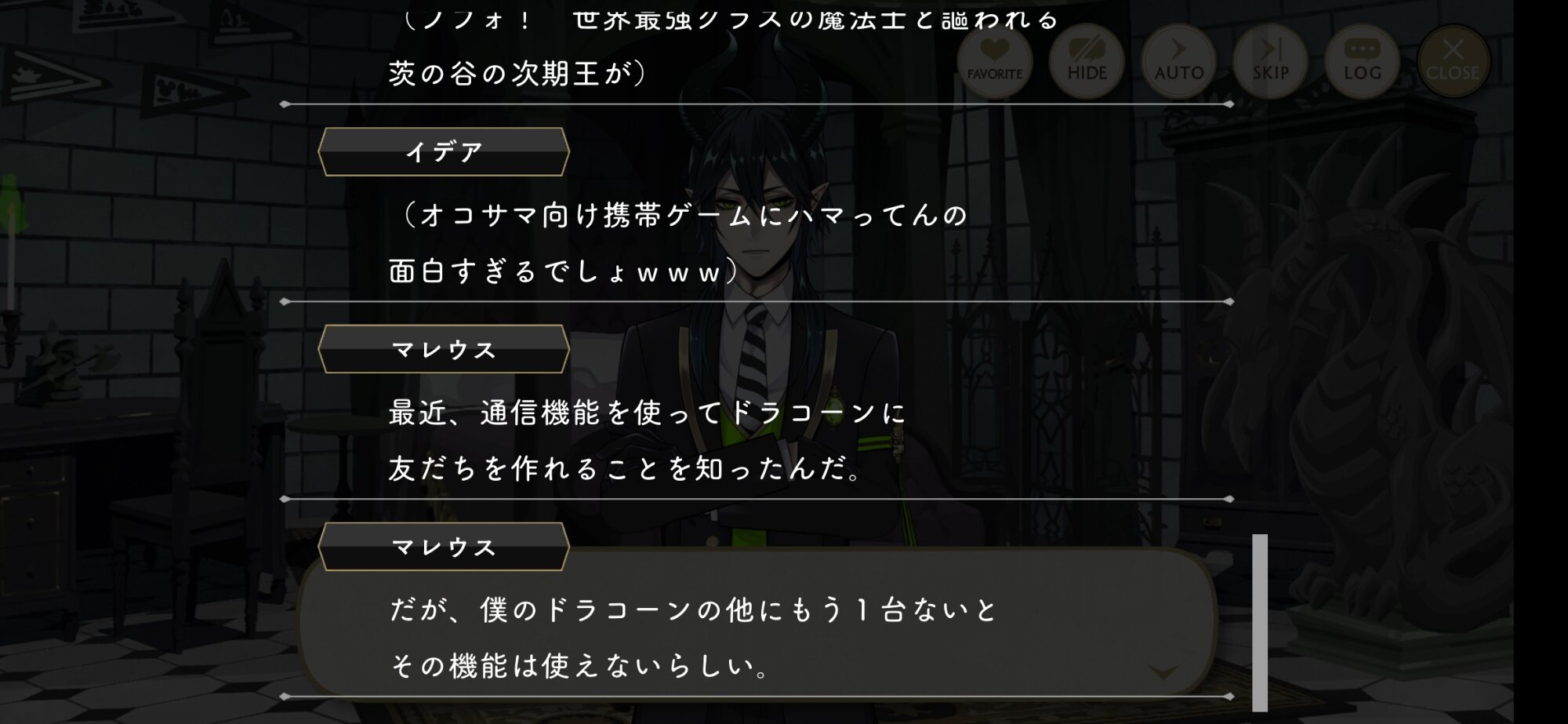Click the だが、僕のドラコーン dialogue line
Viewport: 1568px width, 724px height.
click(x=694, y=610)
